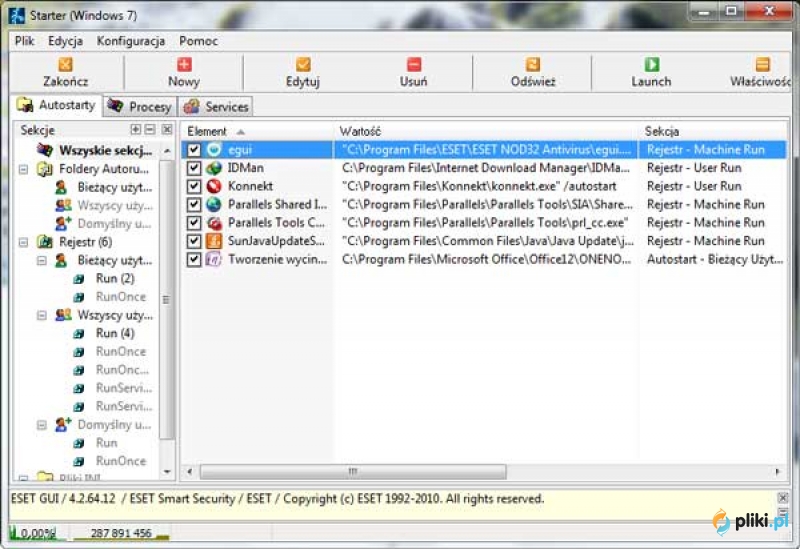Select Domyślny u... under Foldery Autoru...
Viewport: 800px width, 549px height.
point(114,223)
